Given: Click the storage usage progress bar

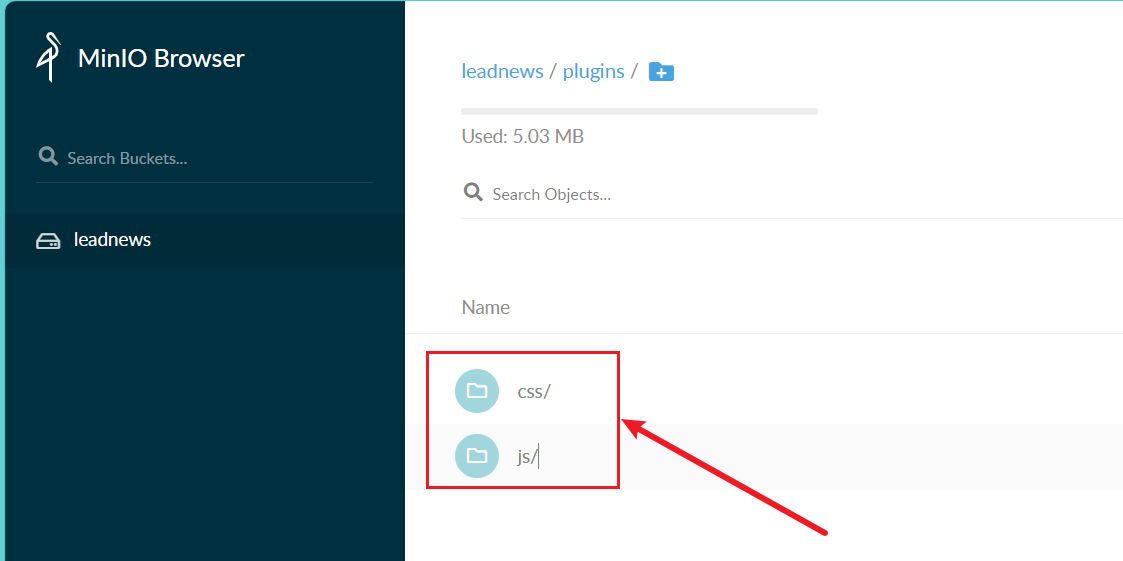Looking at the screenshot, I should pyautogui.click(x=640, y=111).
